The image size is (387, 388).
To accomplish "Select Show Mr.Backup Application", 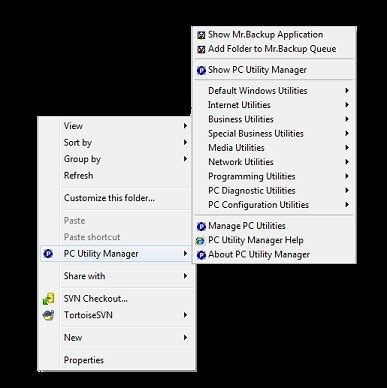I will (x=274, y=35).
